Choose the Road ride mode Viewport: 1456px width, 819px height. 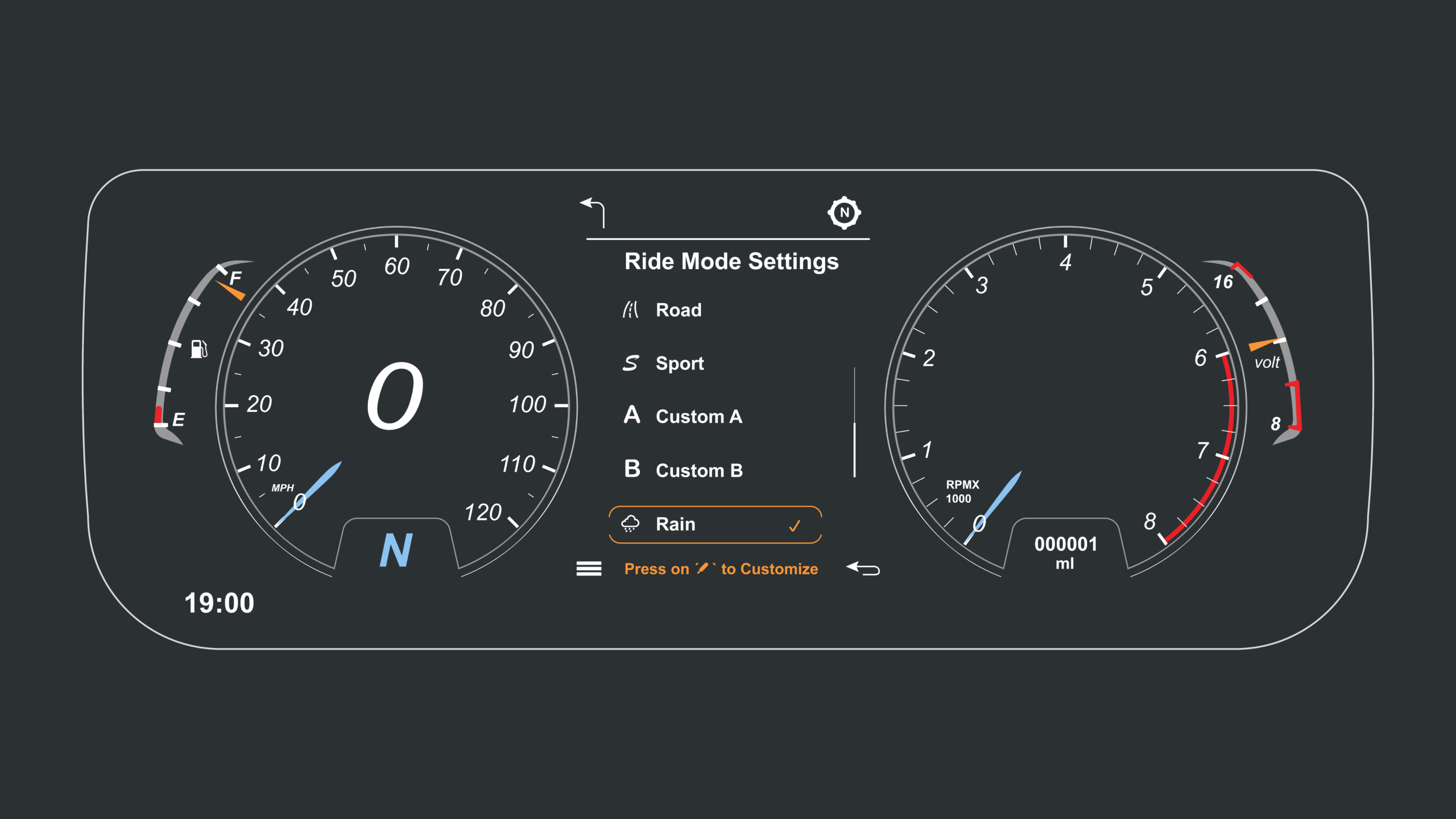[x=678, y=310]
